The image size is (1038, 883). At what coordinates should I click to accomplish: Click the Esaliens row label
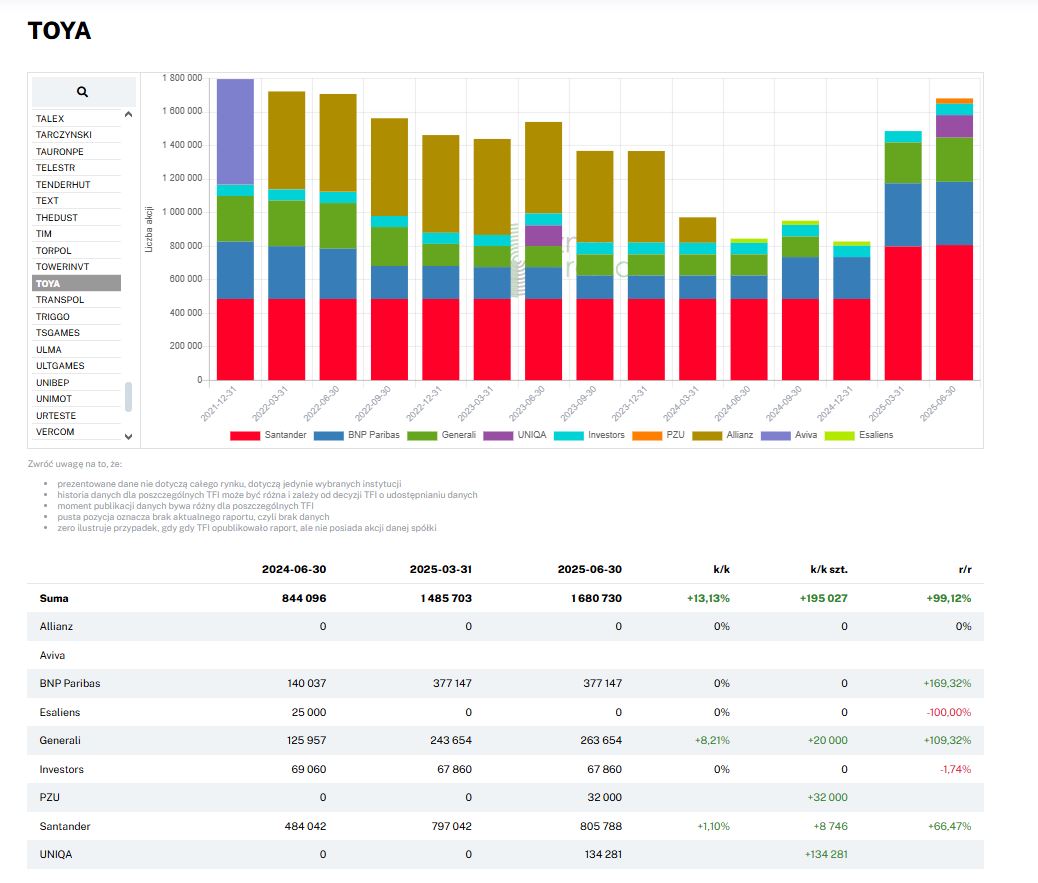click(x=60, y=712)
